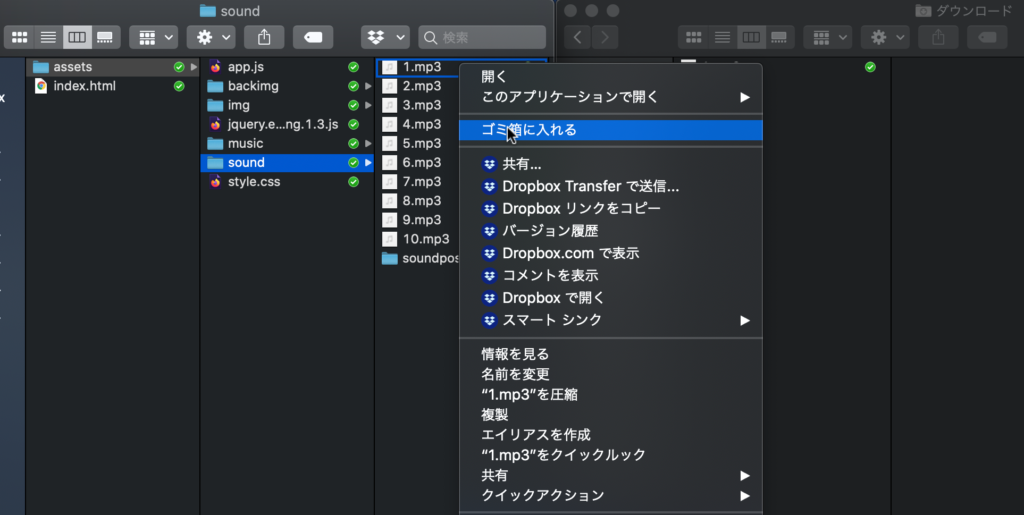
Task: Select the style.css file icon
Action: [x=215, y=182]
